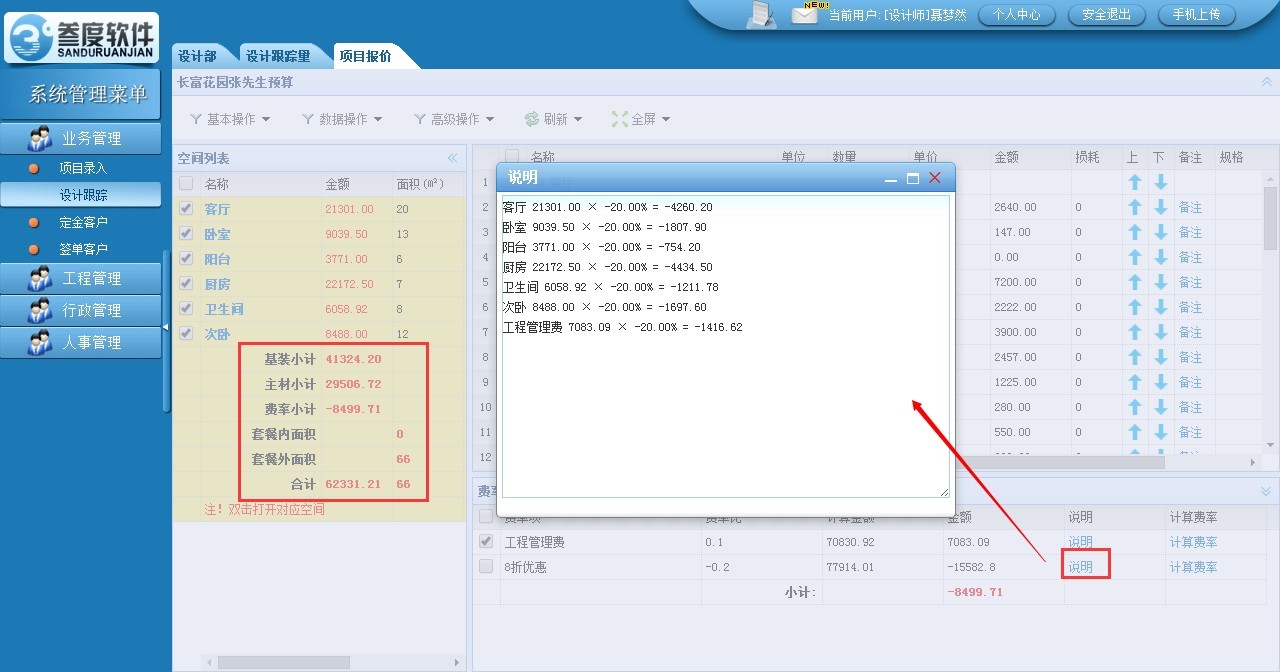Open the 计算费率 link for 工程管理费
The height and width of the screenshot is (672, 1280).
pyautogui.click(x=1193, y=541)
